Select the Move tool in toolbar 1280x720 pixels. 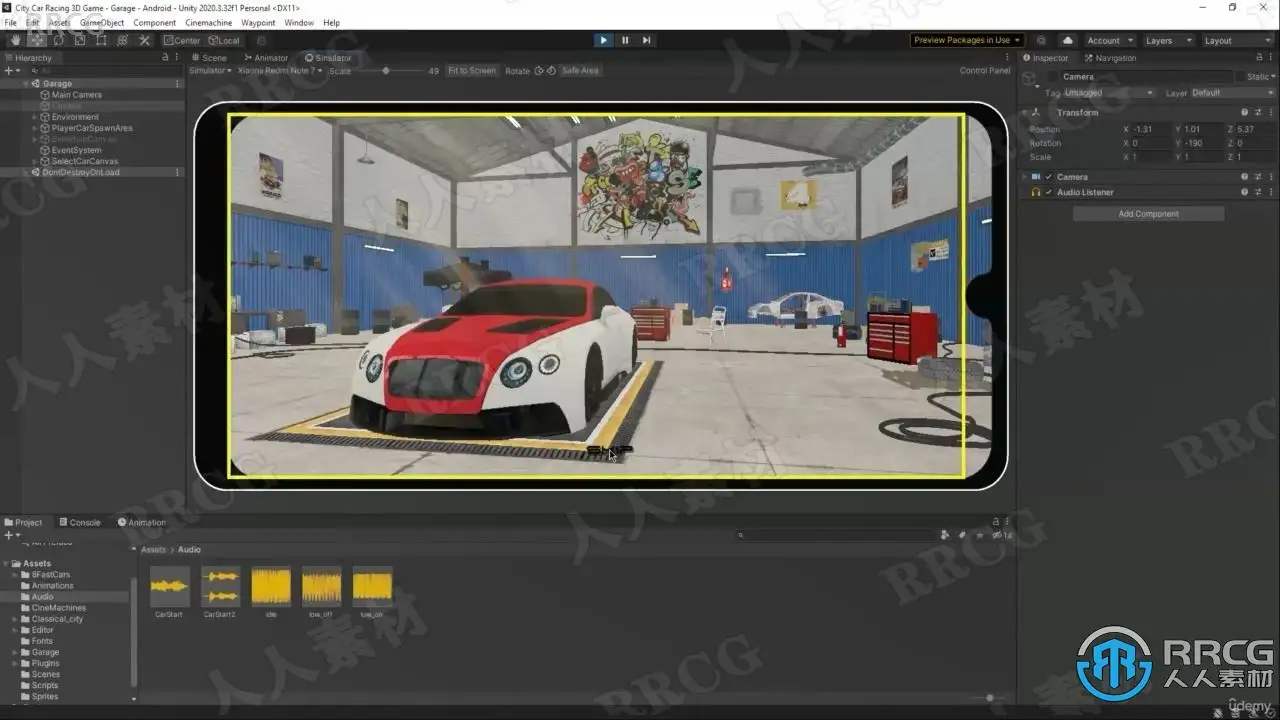(37, 40)
